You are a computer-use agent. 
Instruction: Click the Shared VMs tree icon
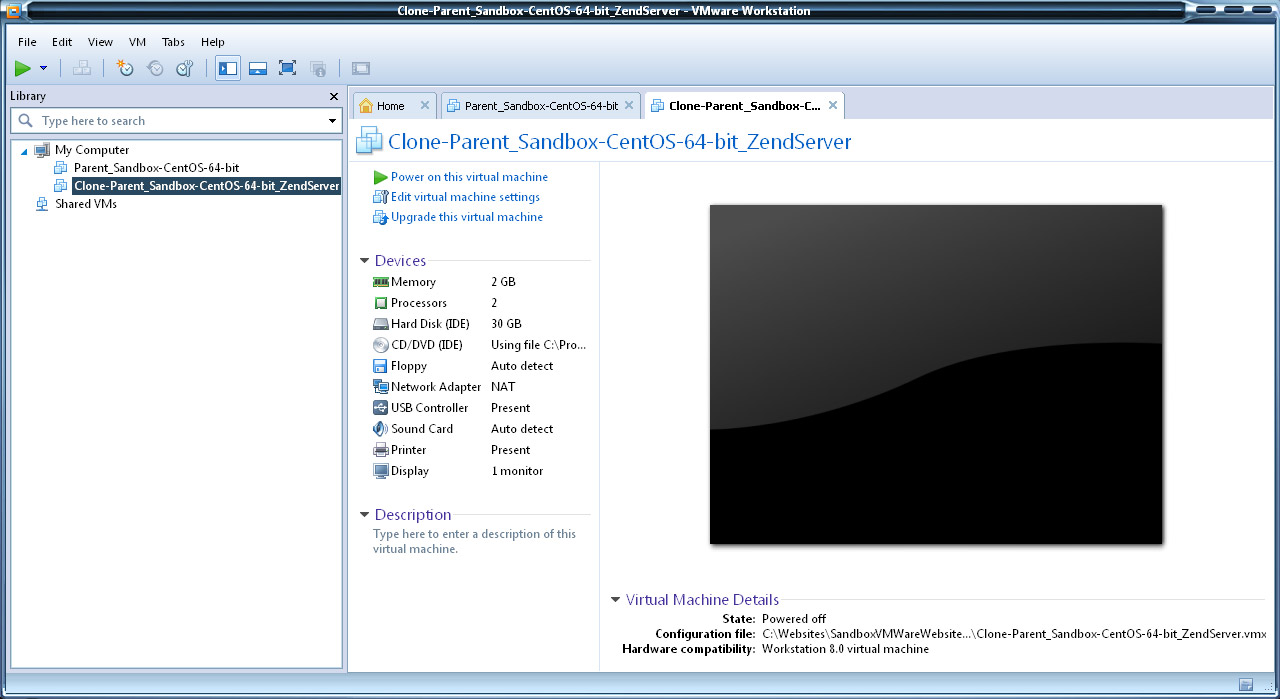[x=42, y=204]
